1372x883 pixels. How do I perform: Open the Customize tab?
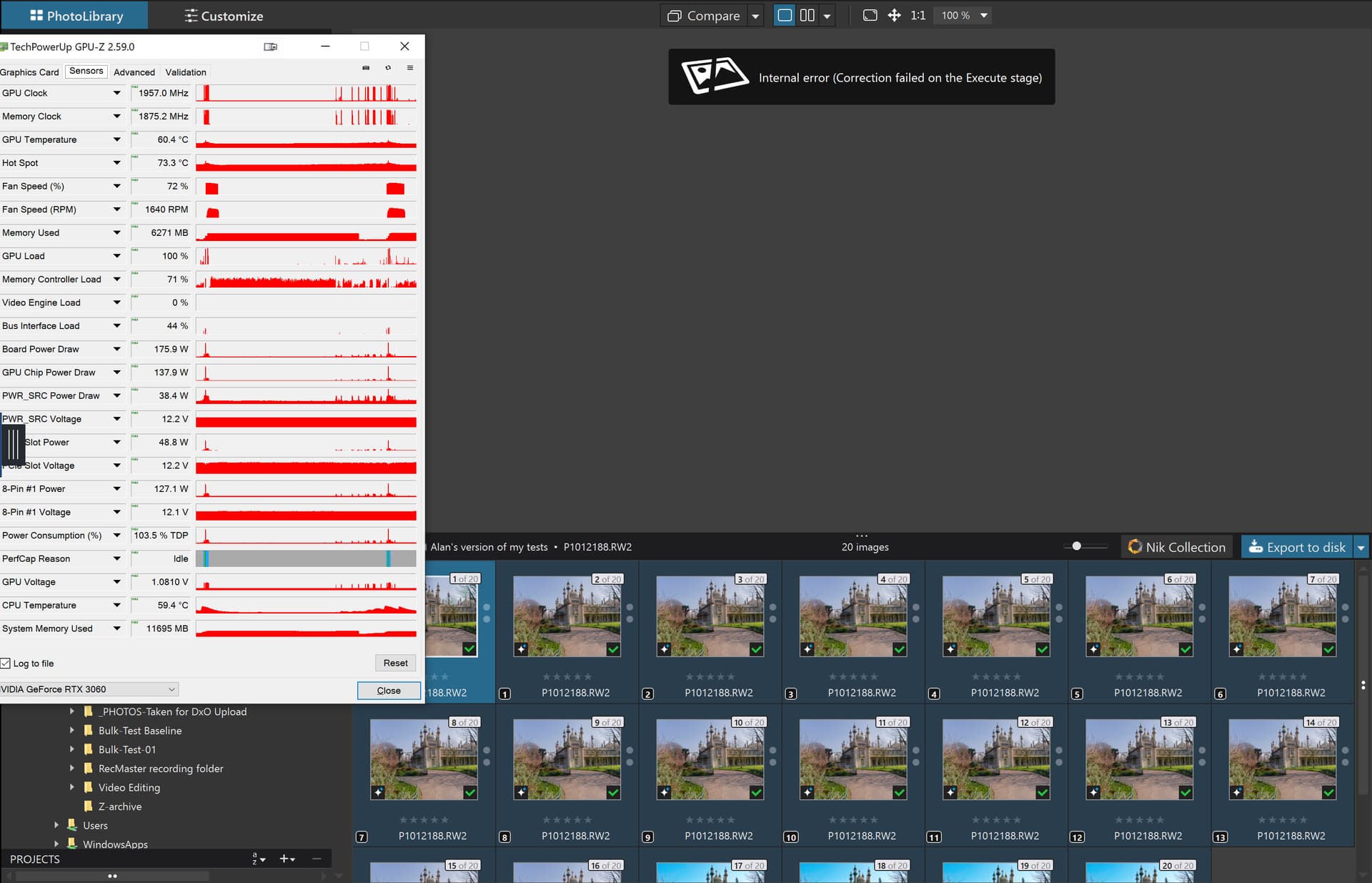[224, 16]
